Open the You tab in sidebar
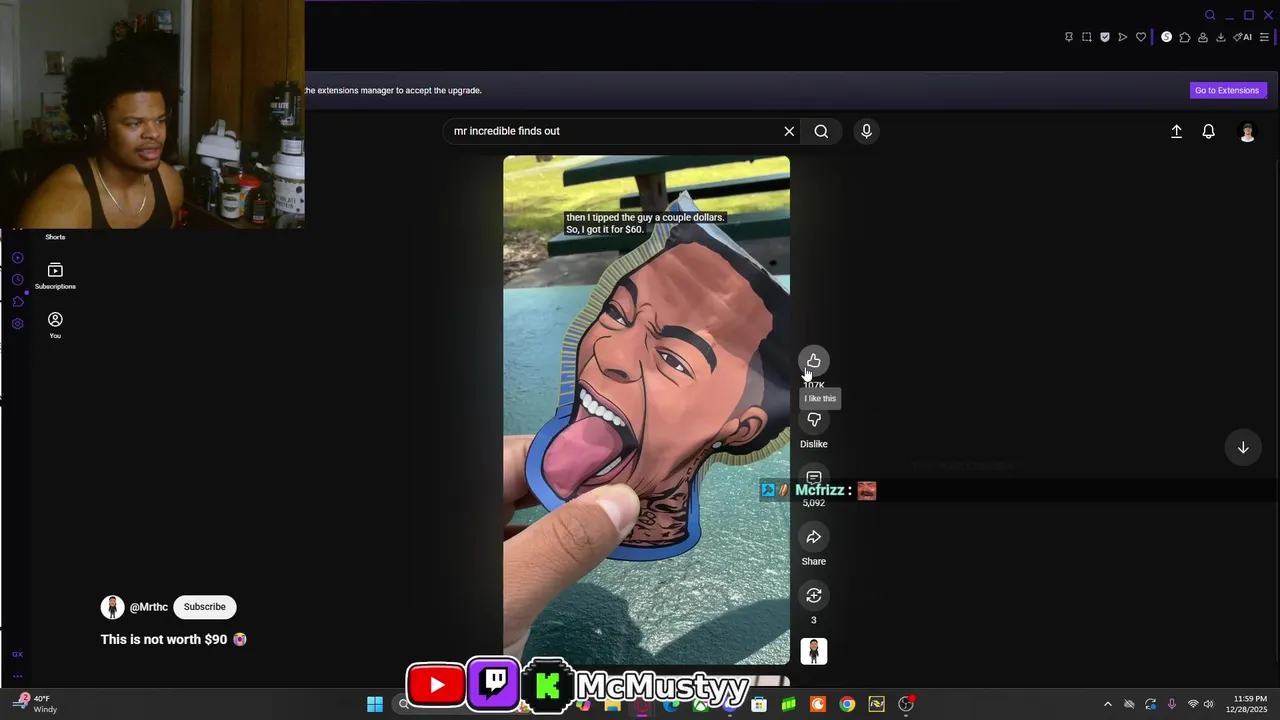Viewport: 1280px width, 720px height. point(55,325)
